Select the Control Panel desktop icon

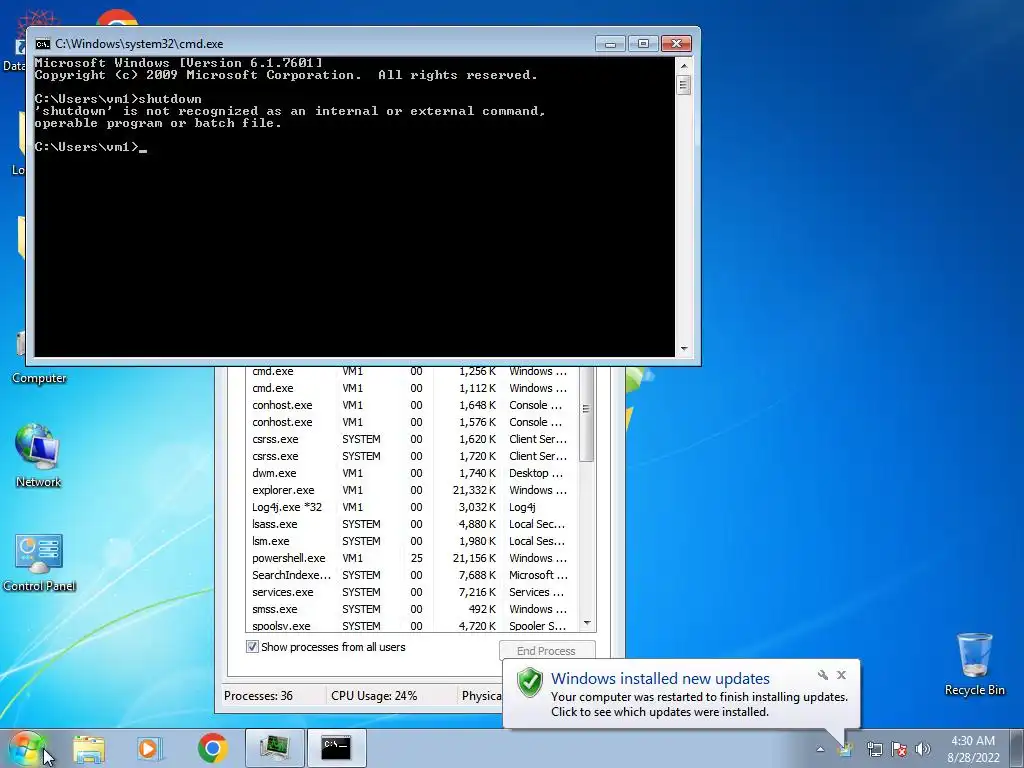(x=39, y=562)
